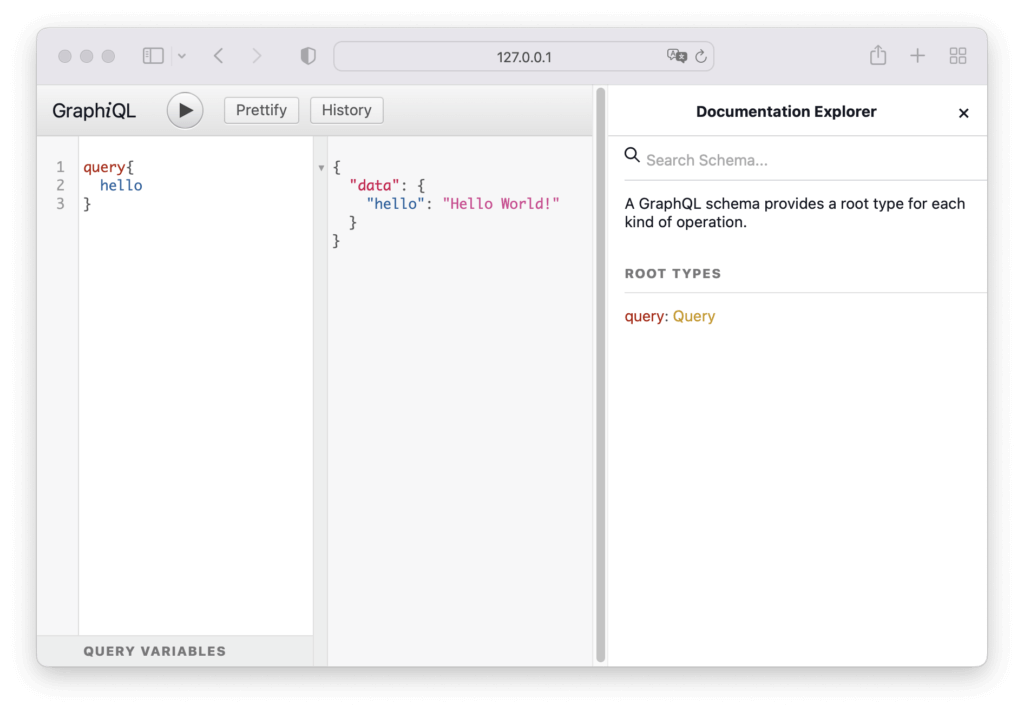The width and height of the screenshot is (1024, 712).
Task: Select the Query root type link
Action: click(694, 316)
